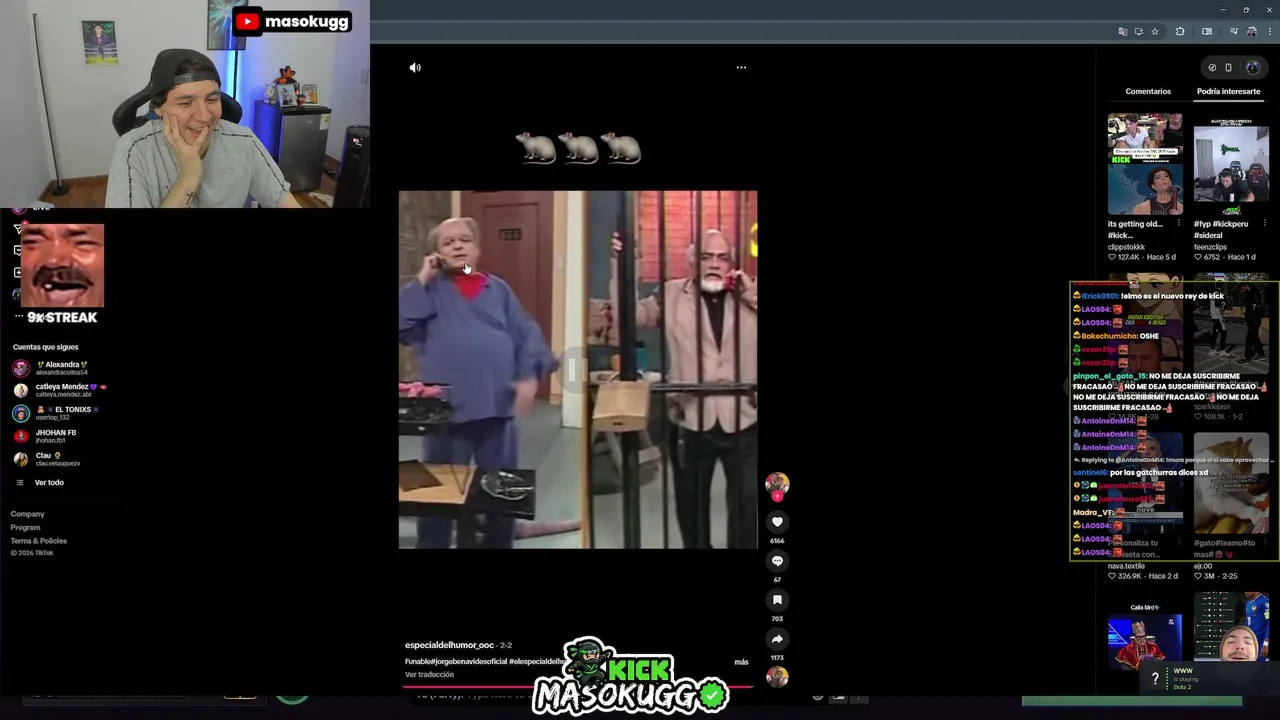Image resolution: width=1280 pixels, height=720 pixels.
Task: Open the TikTok profile avatar in pill
Action: [x=1252, y=68]
